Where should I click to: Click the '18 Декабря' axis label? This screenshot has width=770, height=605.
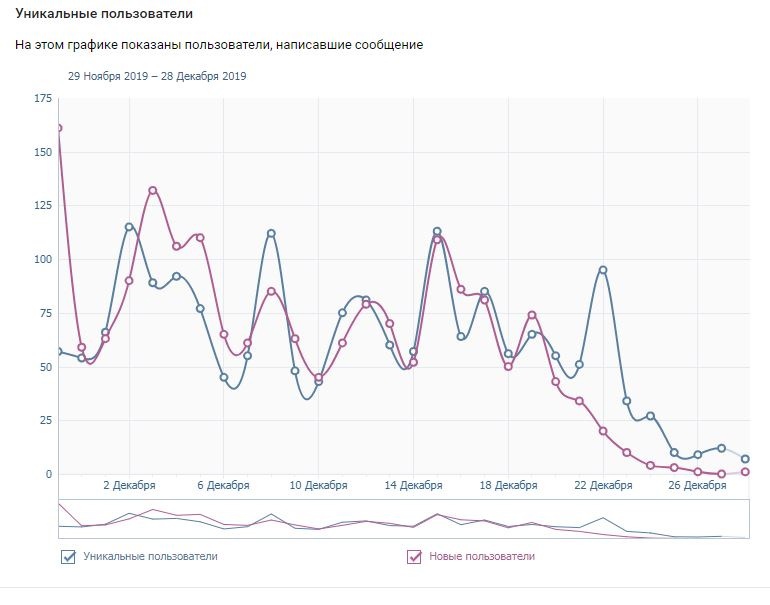[508, 486]
